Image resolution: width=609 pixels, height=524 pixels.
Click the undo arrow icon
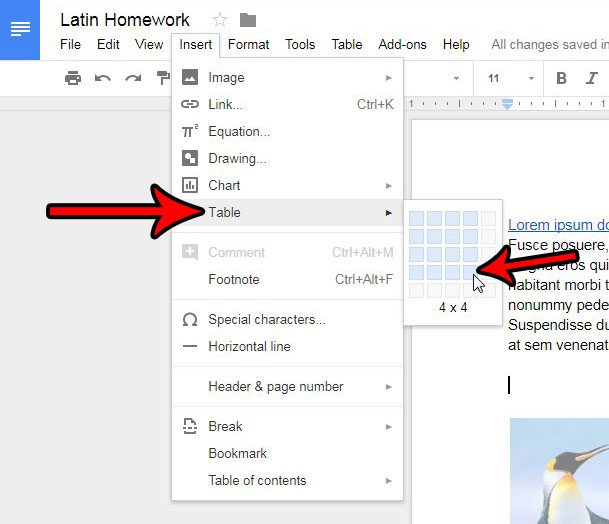[102, 78]
